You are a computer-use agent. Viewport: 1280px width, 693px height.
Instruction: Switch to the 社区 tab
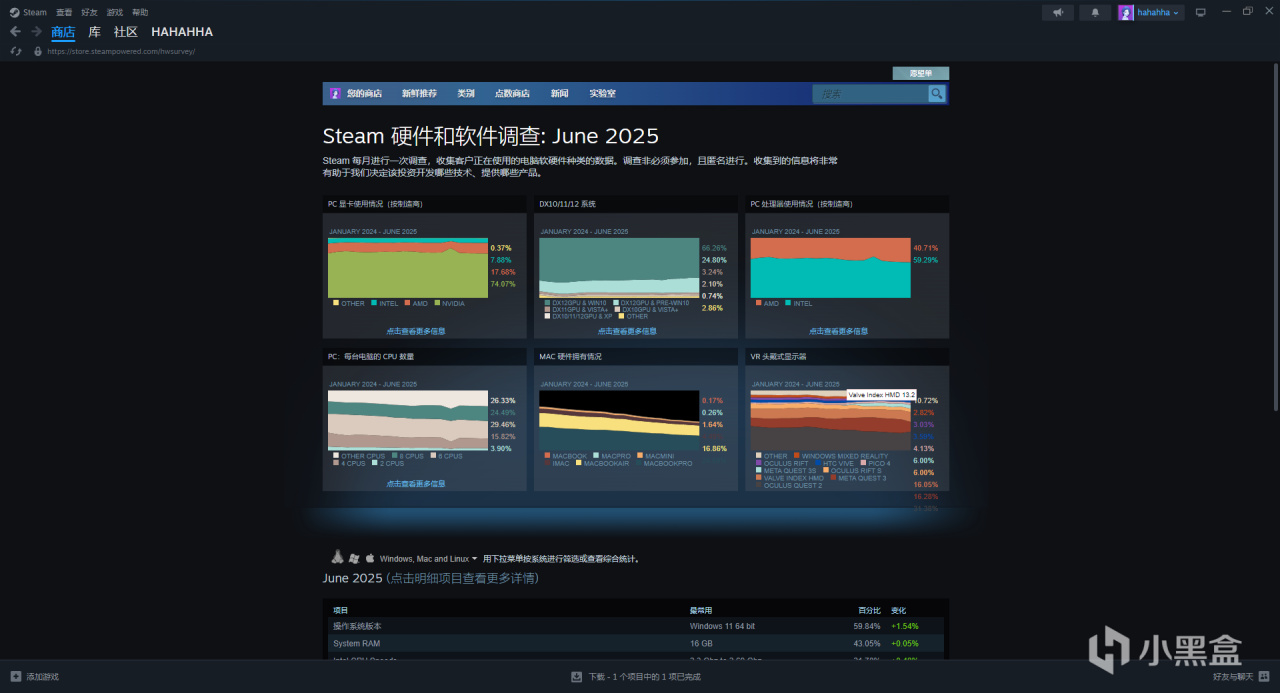126,32
